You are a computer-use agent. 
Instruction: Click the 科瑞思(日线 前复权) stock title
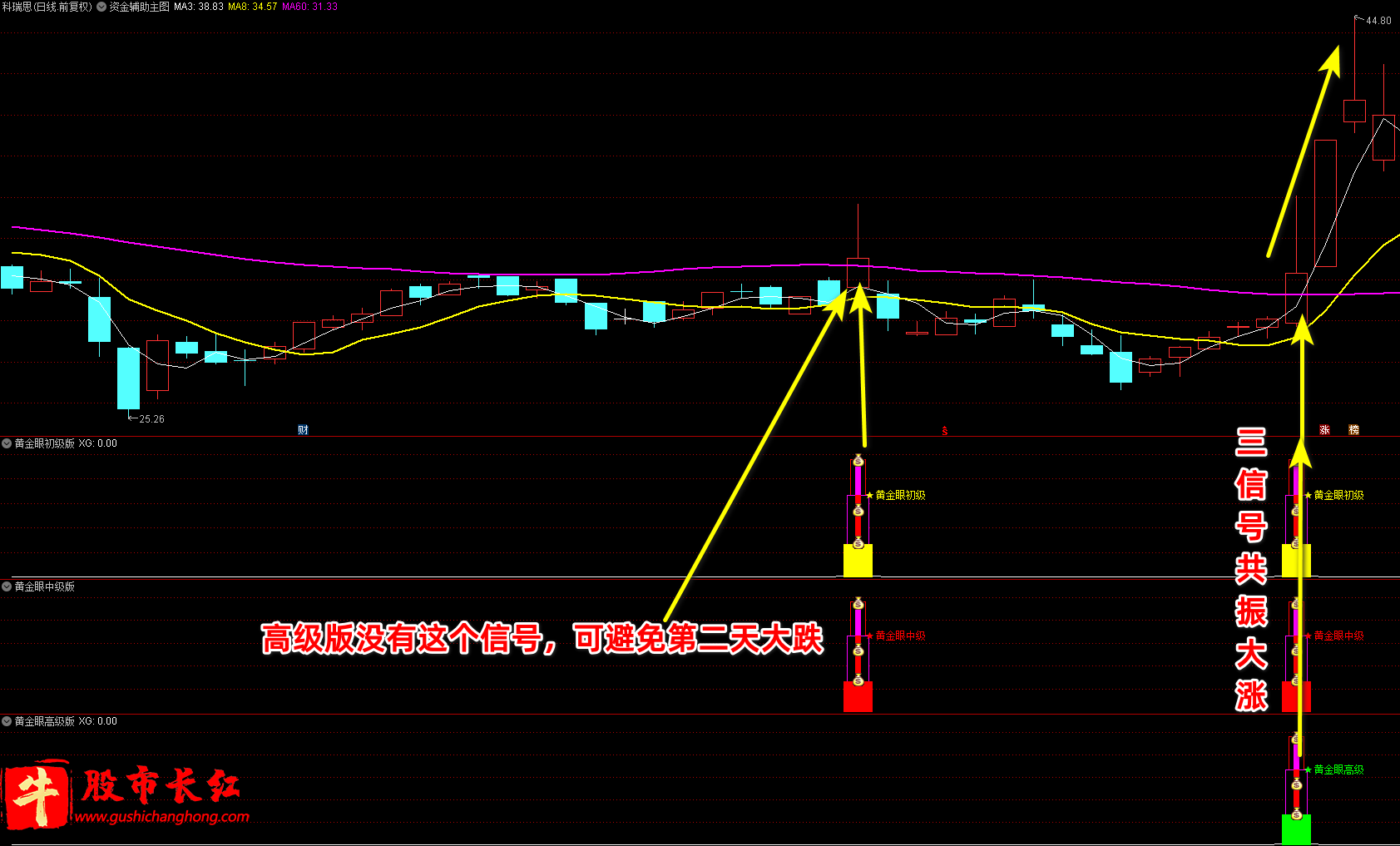click(47, 7)
